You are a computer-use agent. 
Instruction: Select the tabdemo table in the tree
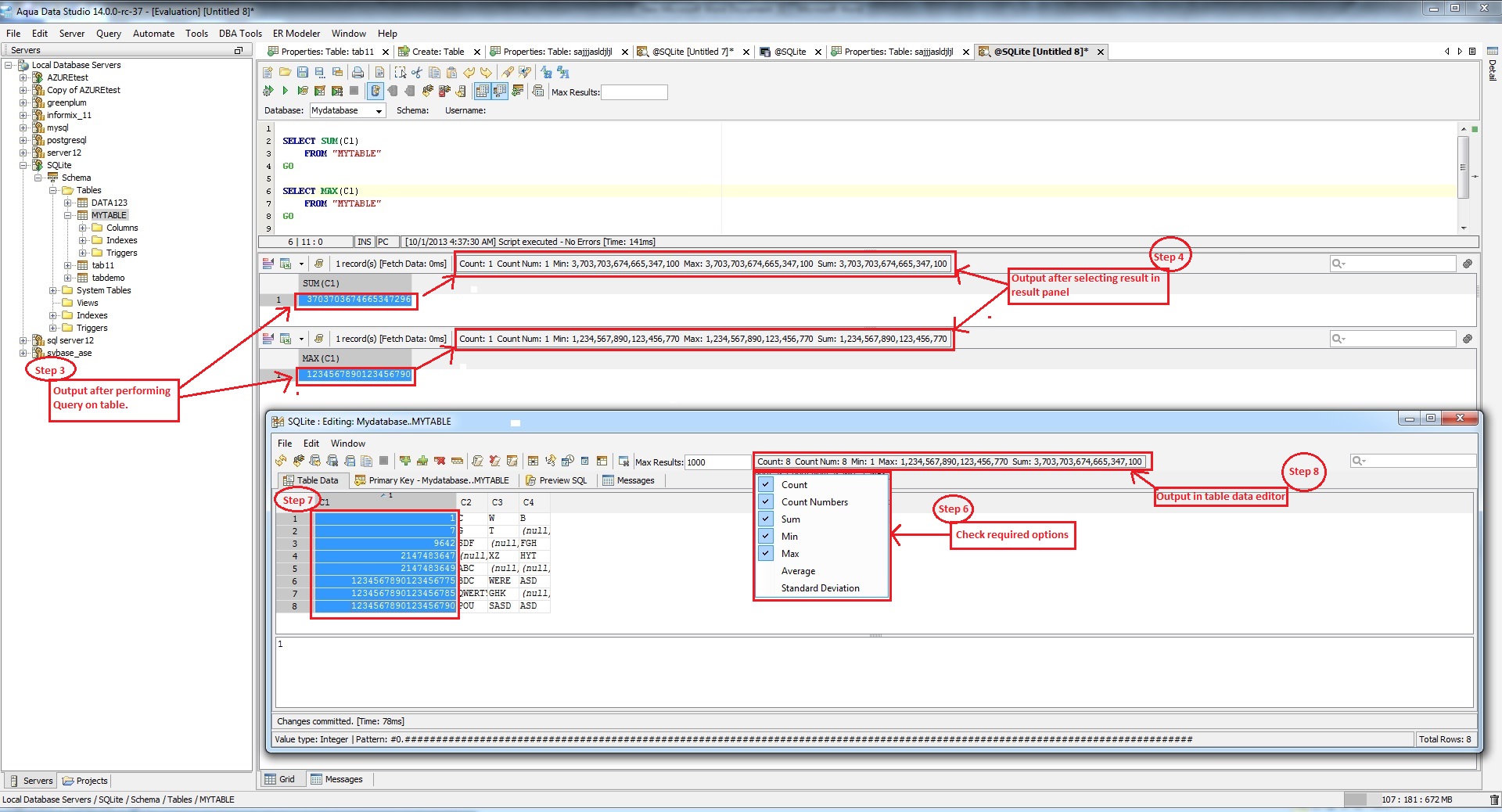[108, 278]
